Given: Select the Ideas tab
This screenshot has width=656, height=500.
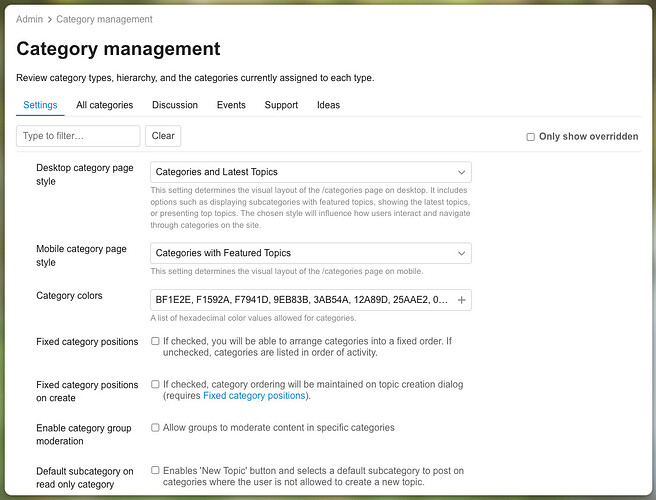Looking at the screenshot, I should 328,105.
